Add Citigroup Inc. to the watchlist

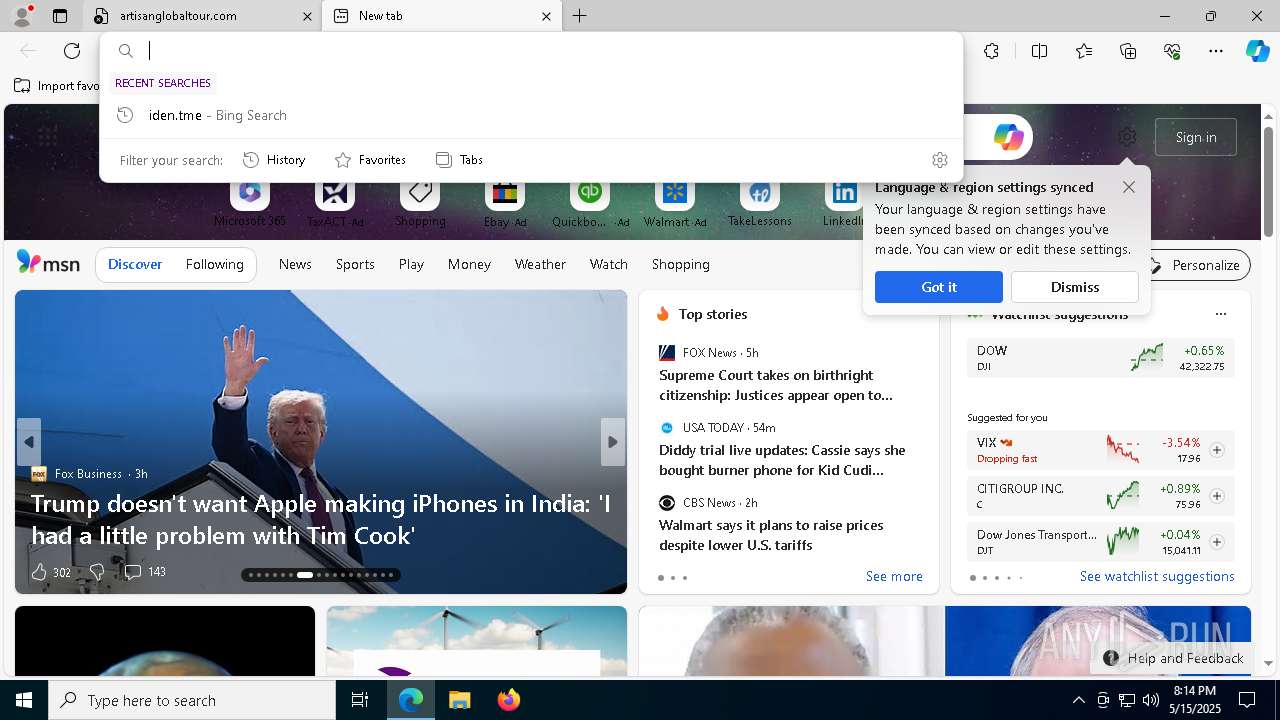[x=1217, y=496]
